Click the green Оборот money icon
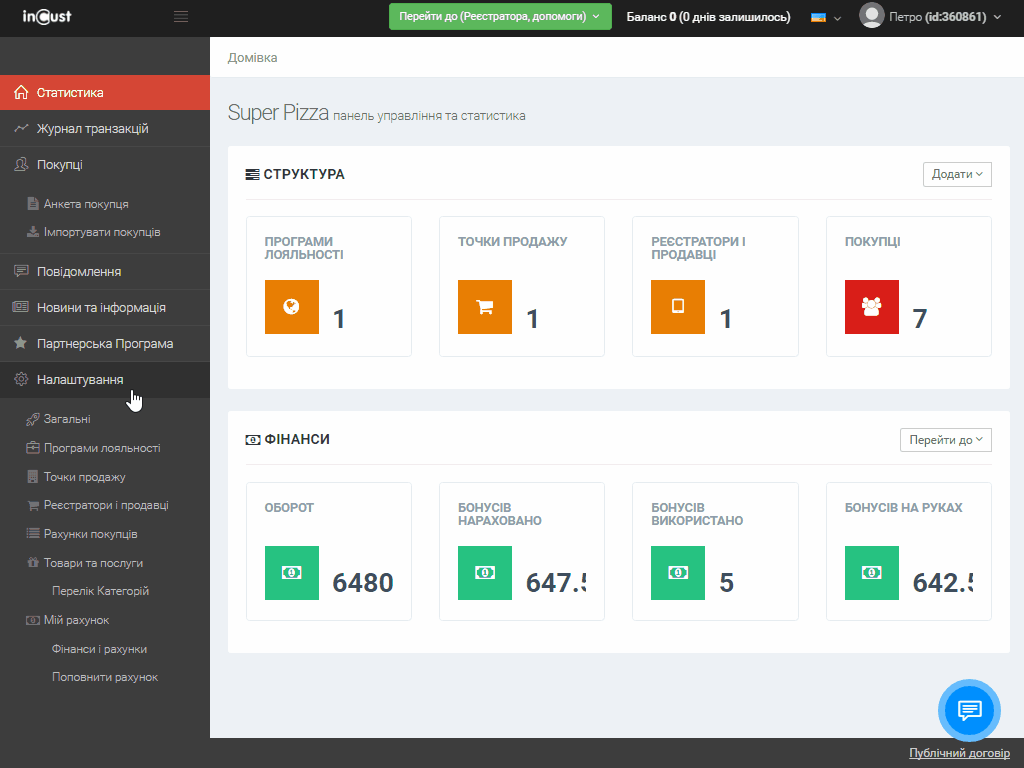The width and height of the screenshot is (1024, 768). coord(292,573)
